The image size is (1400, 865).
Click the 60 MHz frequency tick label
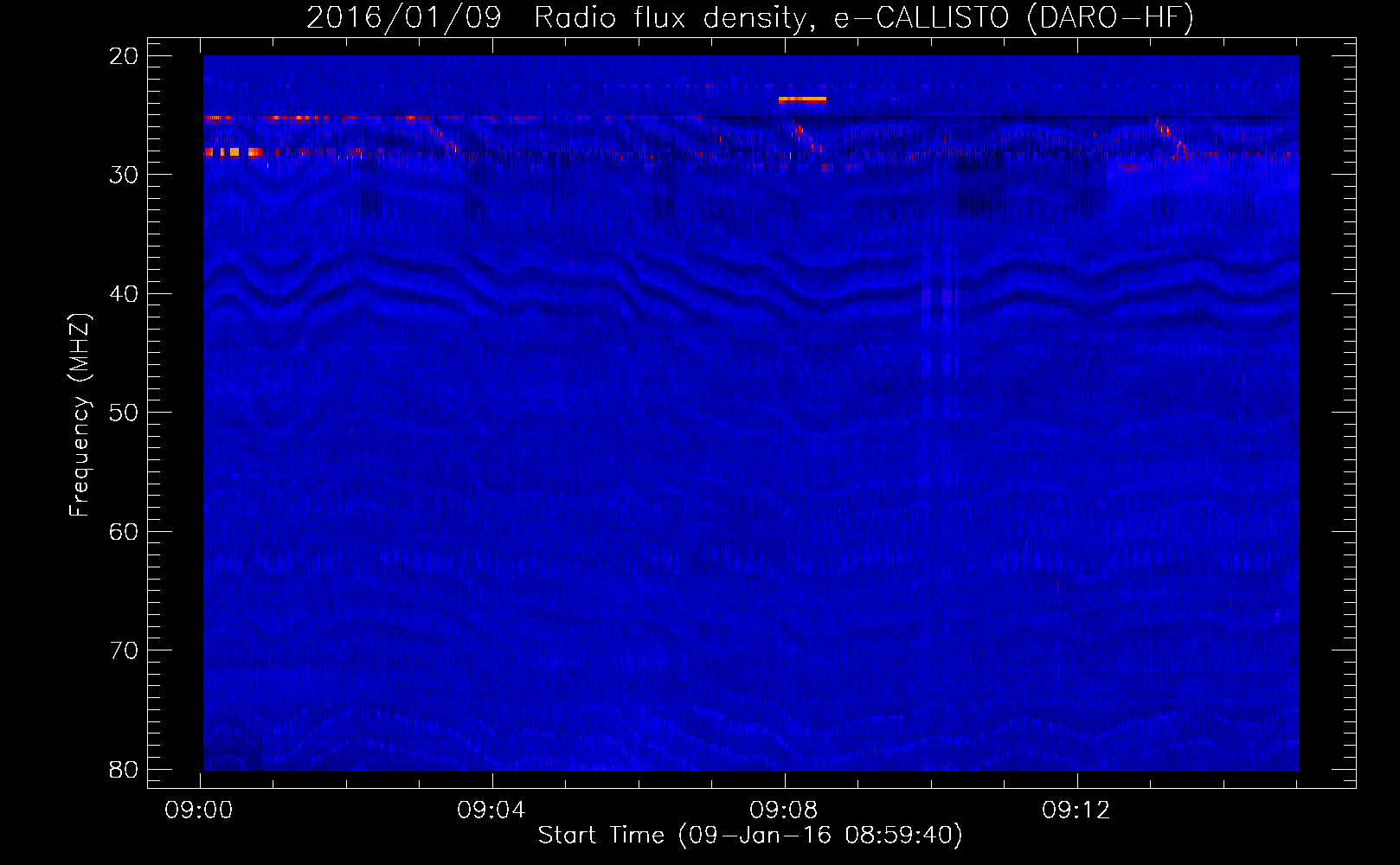[x=124, y=532]
